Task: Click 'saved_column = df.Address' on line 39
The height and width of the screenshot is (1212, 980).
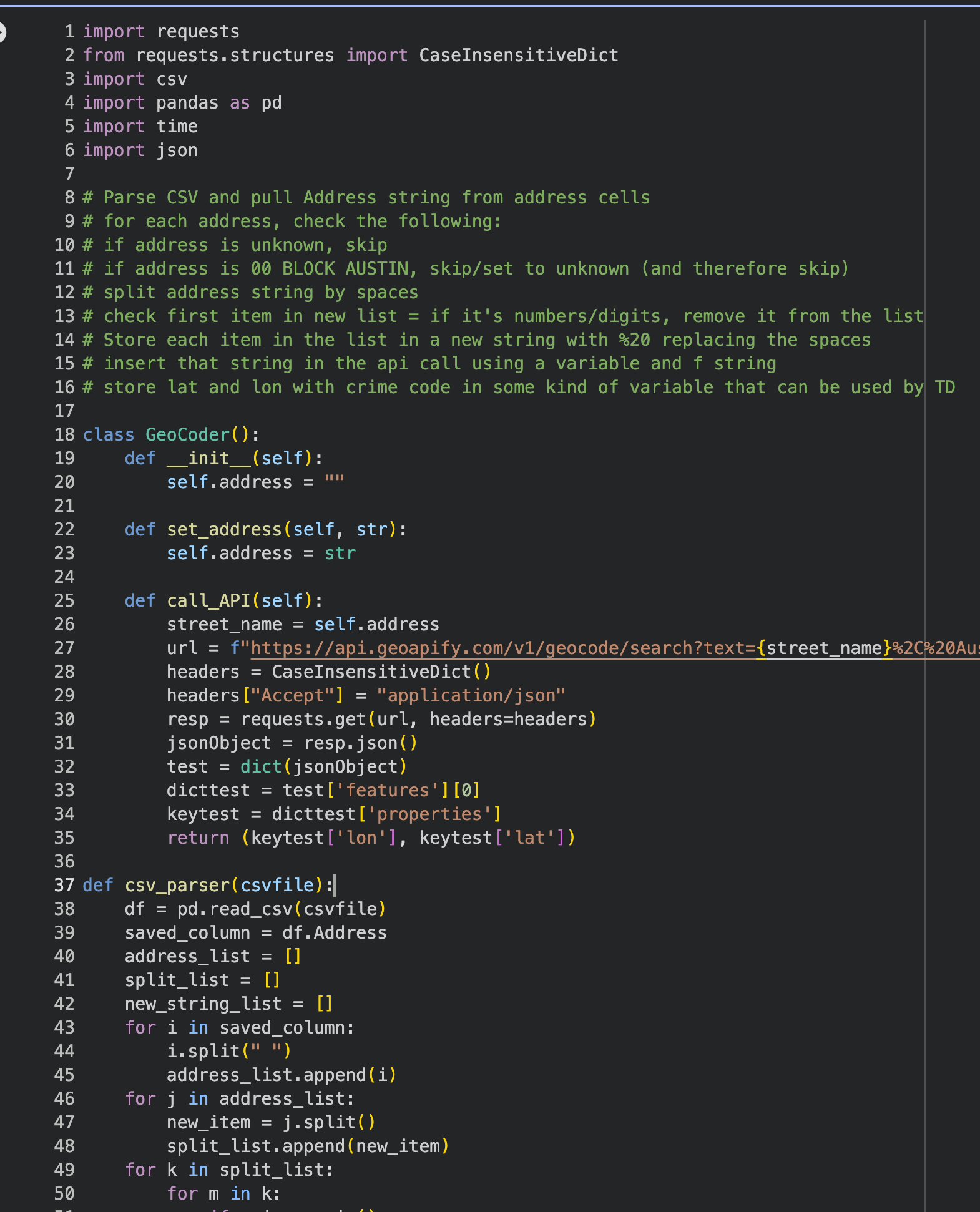Action: [256, 933]
